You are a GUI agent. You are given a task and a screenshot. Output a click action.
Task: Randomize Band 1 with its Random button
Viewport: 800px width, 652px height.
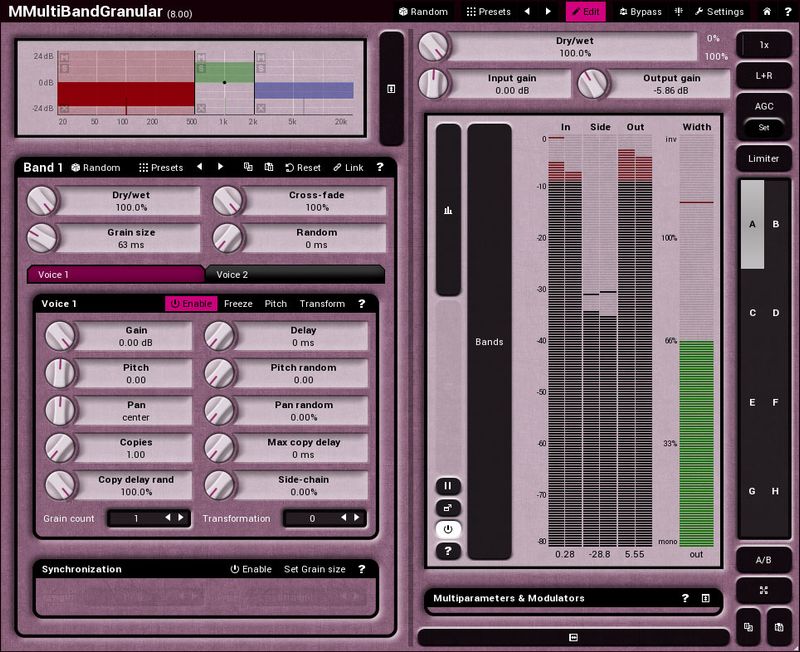pos(96,167)
